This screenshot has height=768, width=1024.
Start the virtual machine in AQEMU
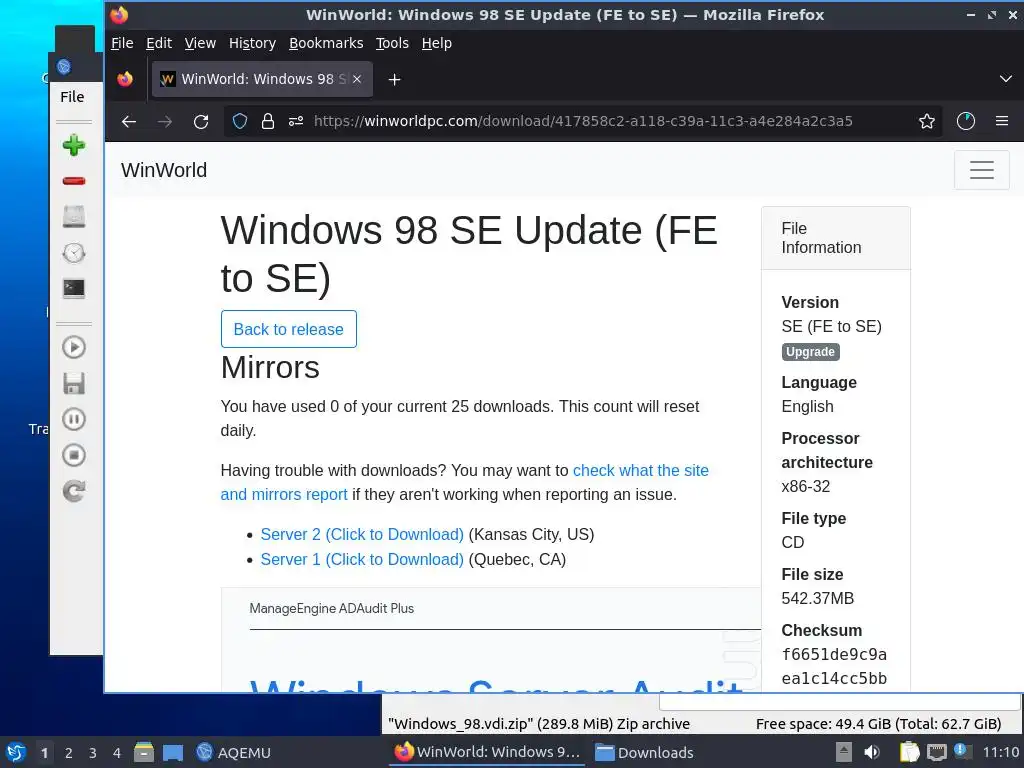pyautogui.click(x=74, y=347)
